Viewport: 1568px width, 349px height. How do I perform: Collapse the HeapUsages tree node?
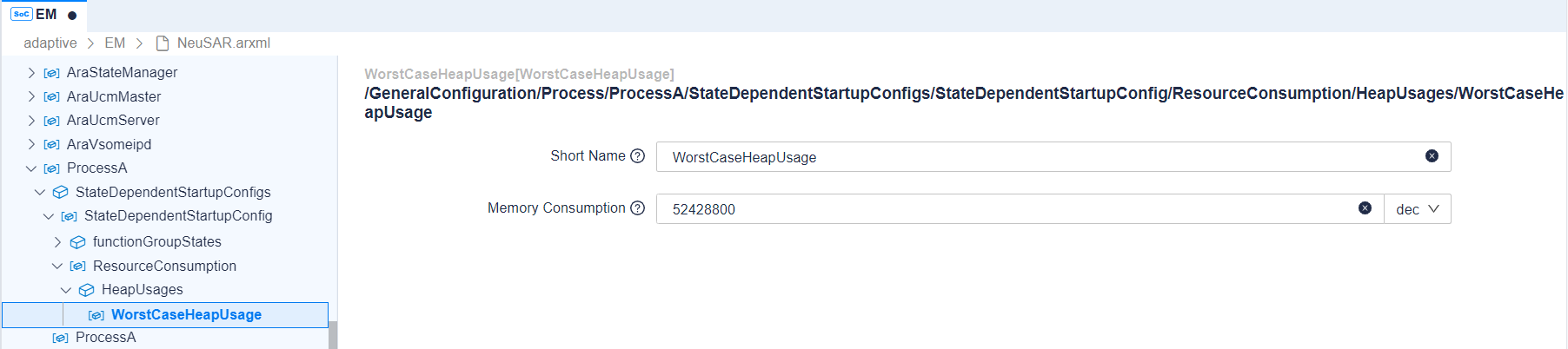(66, 290)
